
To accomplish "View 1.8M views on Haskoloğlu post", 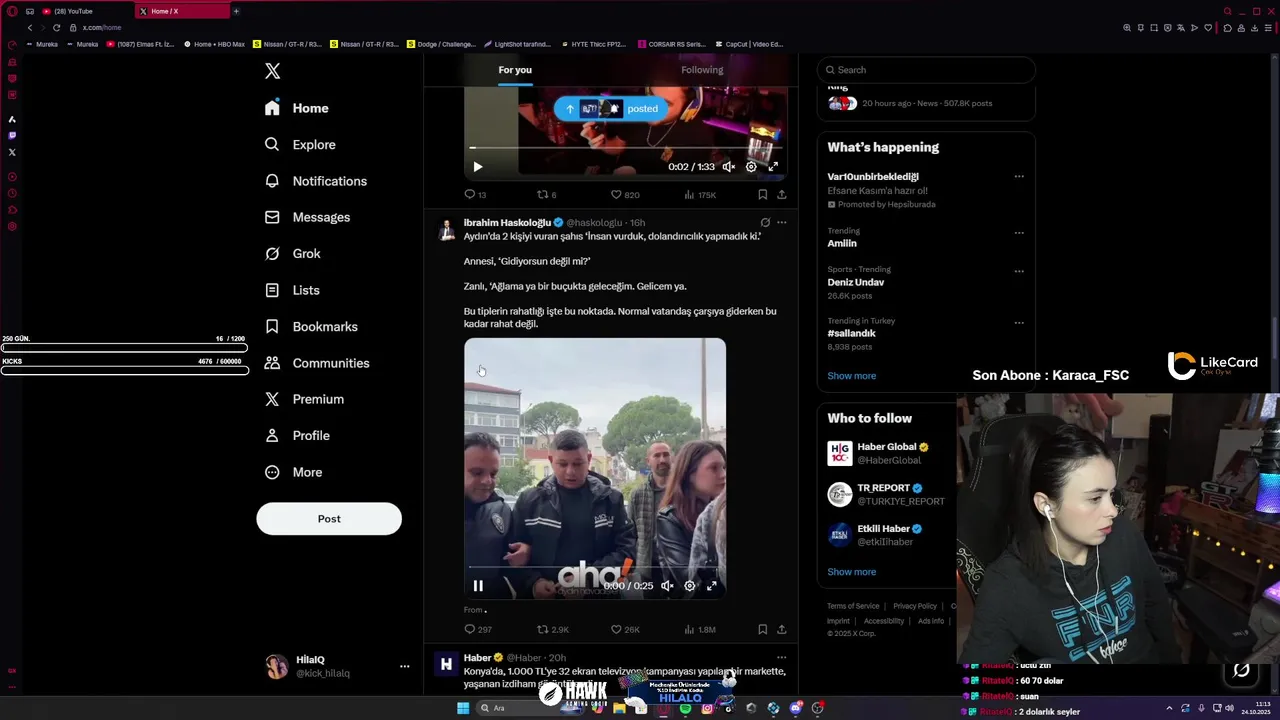I will click(x=700, y=630).
